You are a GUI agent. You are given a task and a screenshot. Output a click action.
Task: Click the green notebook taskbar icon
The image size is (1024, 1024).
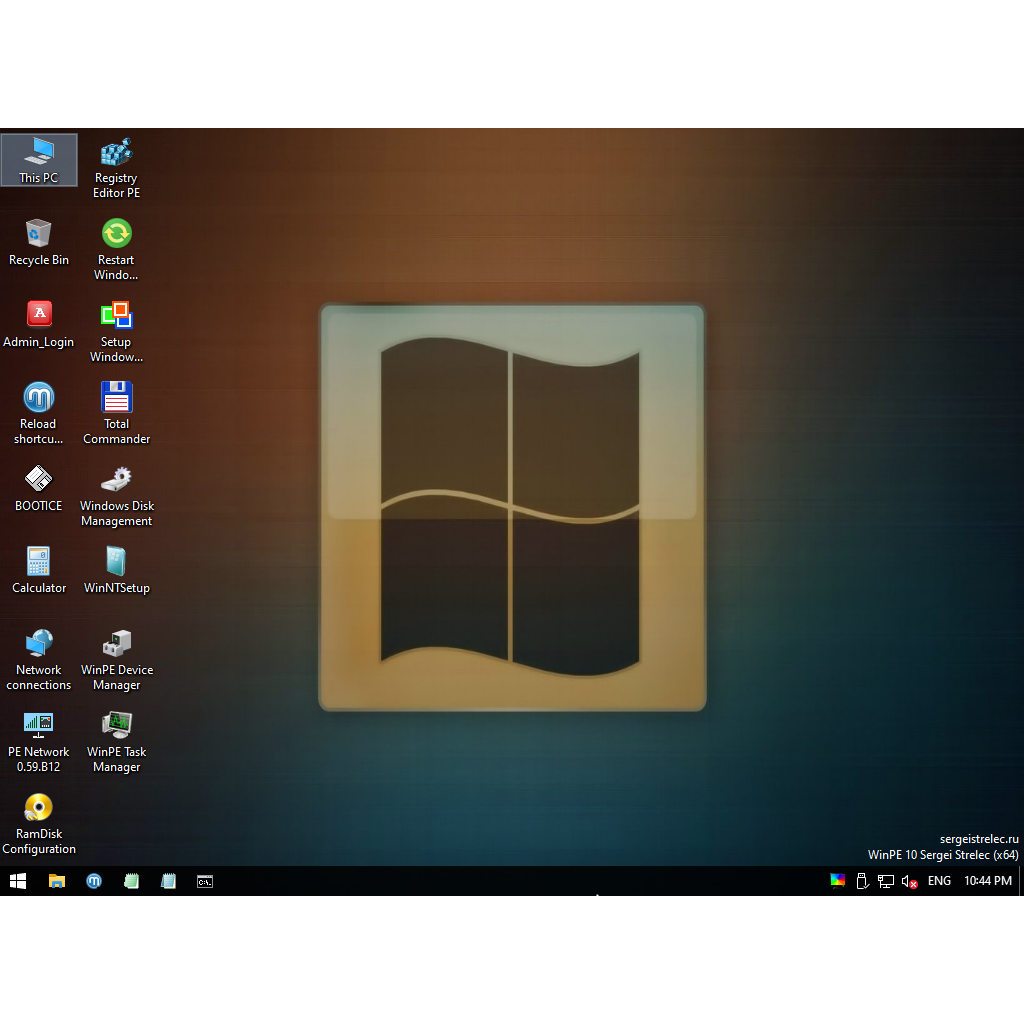coord(131,881)
